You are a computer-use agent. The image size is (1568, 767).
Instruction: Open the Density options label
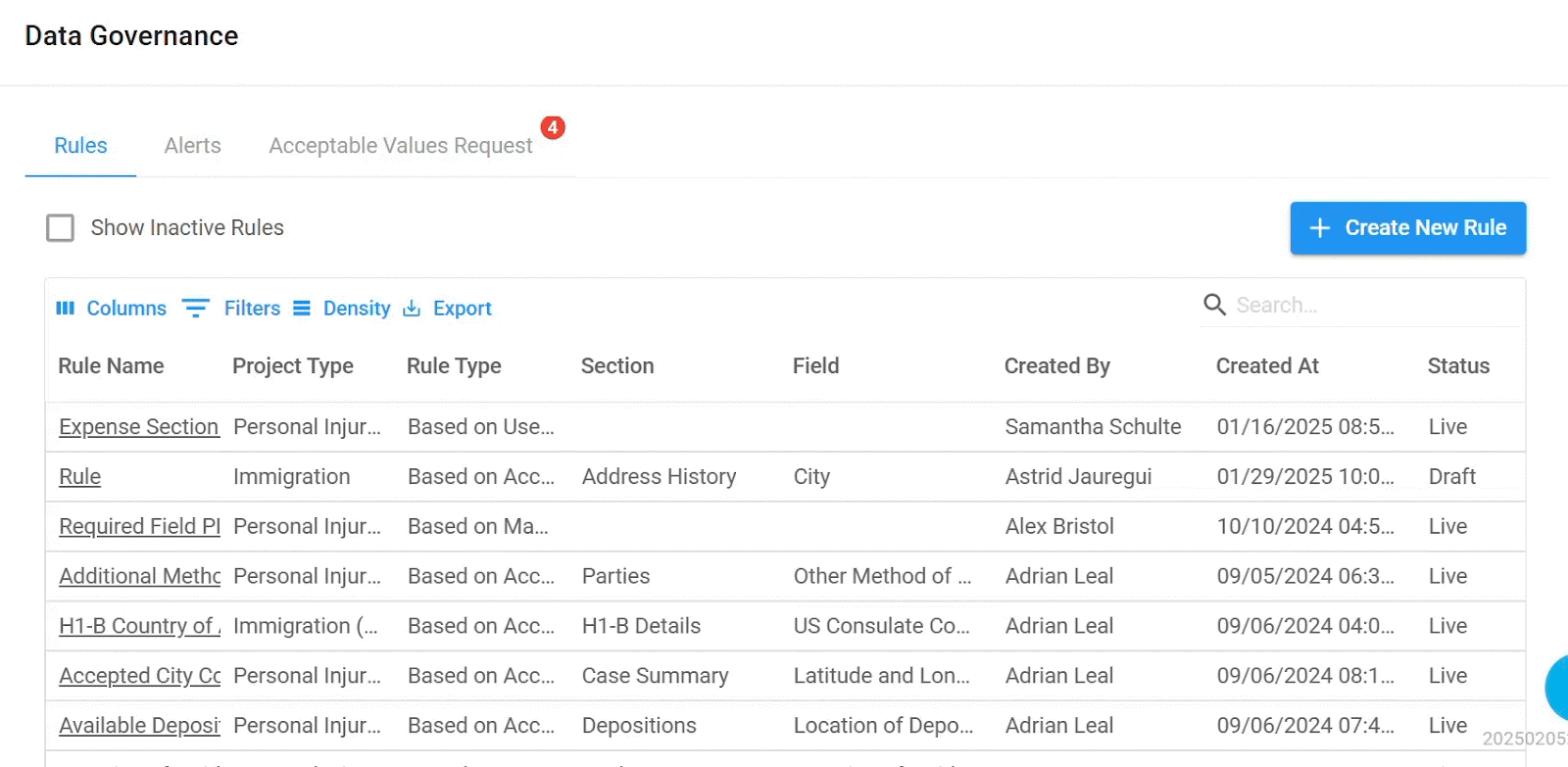point(357,309)
